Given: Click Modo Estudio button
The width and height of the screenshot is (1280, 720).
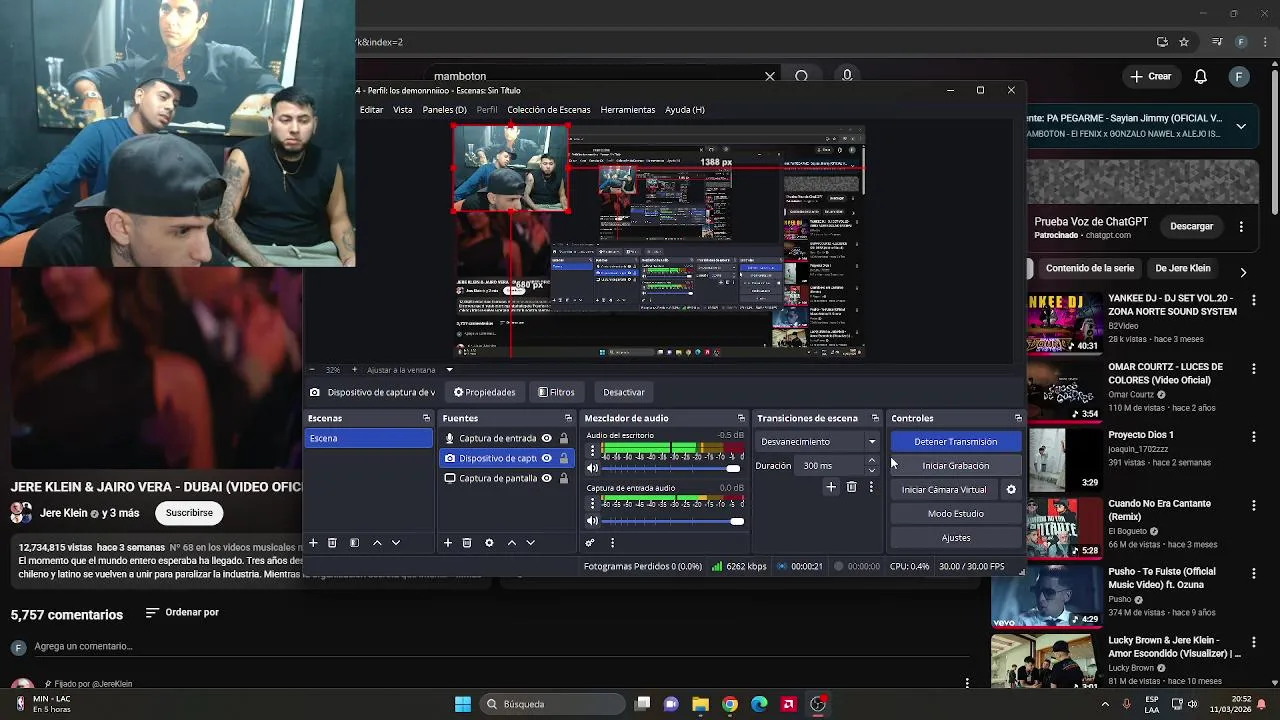Looking at the screenshot, I should tap(955, 514).
